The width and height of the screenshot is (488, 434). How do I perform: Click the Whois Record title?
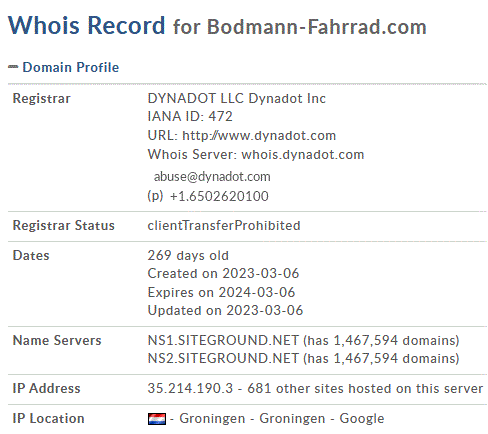87,25
